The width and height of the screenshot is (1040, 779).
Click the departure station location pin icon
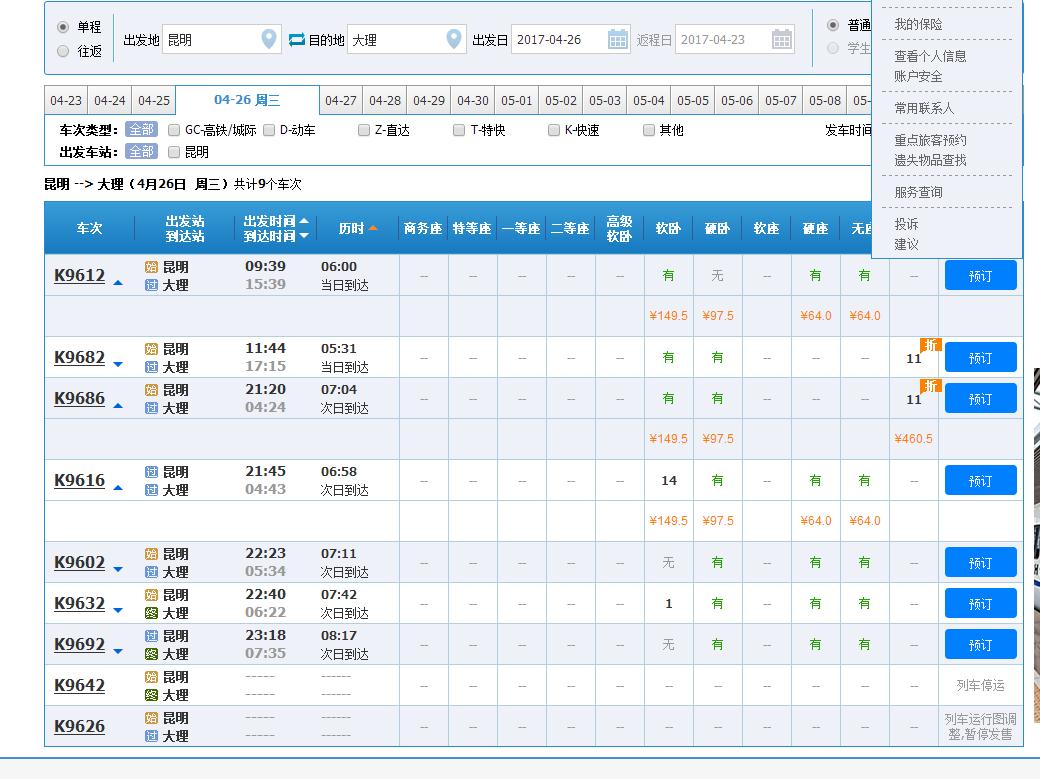pyautogui.click(x=269, y=39)
